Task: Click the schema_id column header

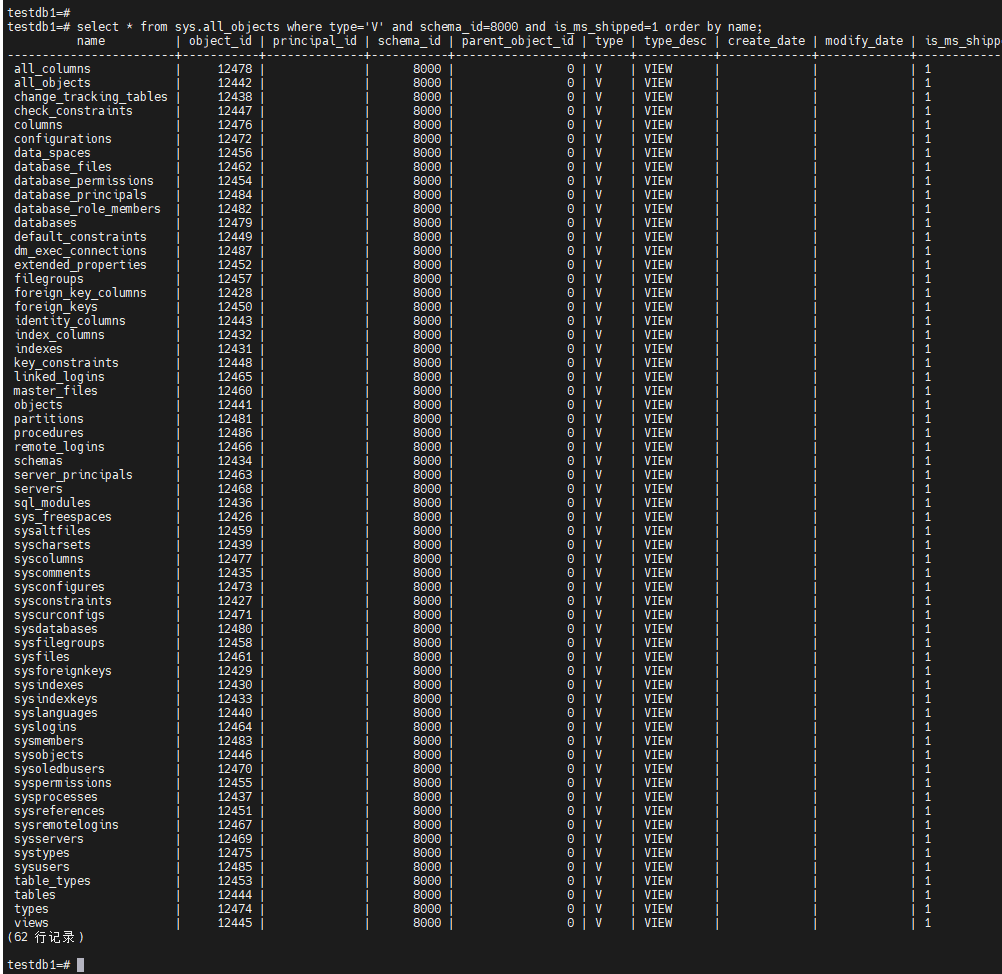Action: point(409,41)
